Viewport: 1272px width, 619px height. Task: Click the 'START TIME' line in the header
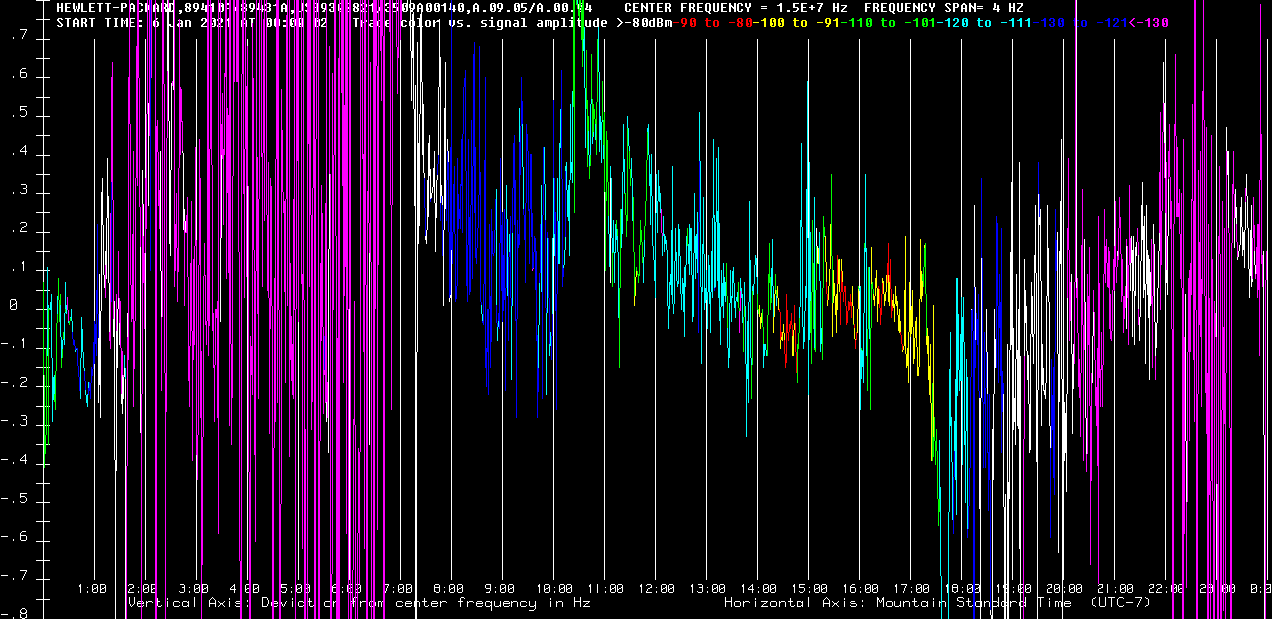click(192, 22)
